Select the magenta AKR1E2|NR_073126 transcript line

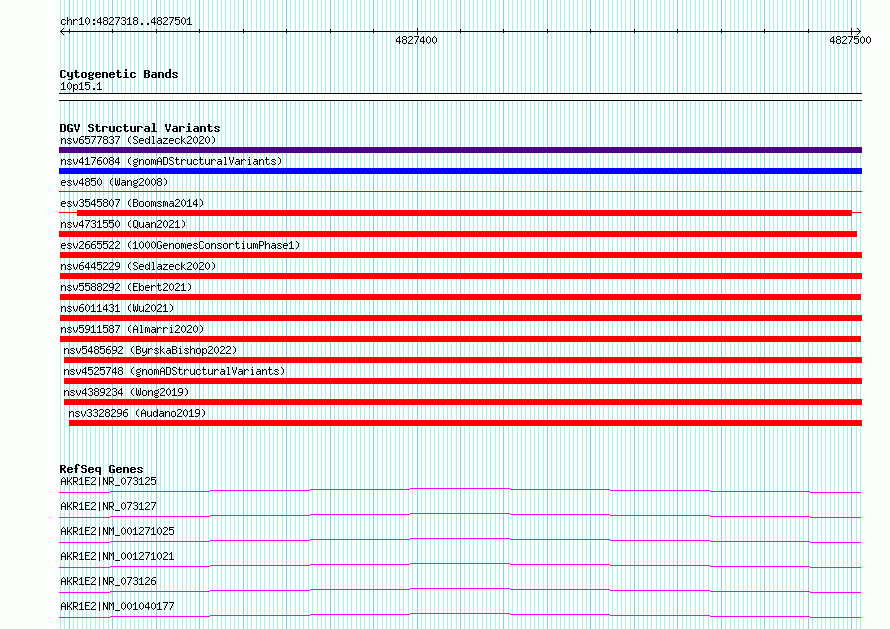[460, 590]
